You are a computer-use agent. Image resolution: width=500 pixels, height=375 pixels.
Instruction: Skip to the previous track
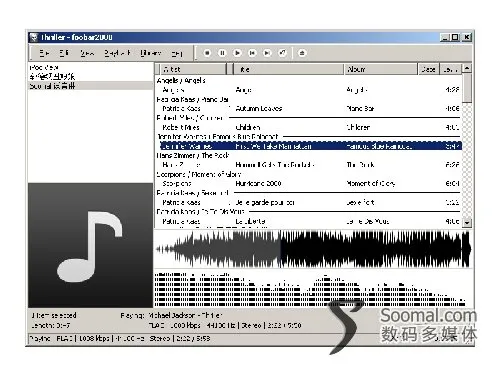pyautogui.click(x=252, y=53)
